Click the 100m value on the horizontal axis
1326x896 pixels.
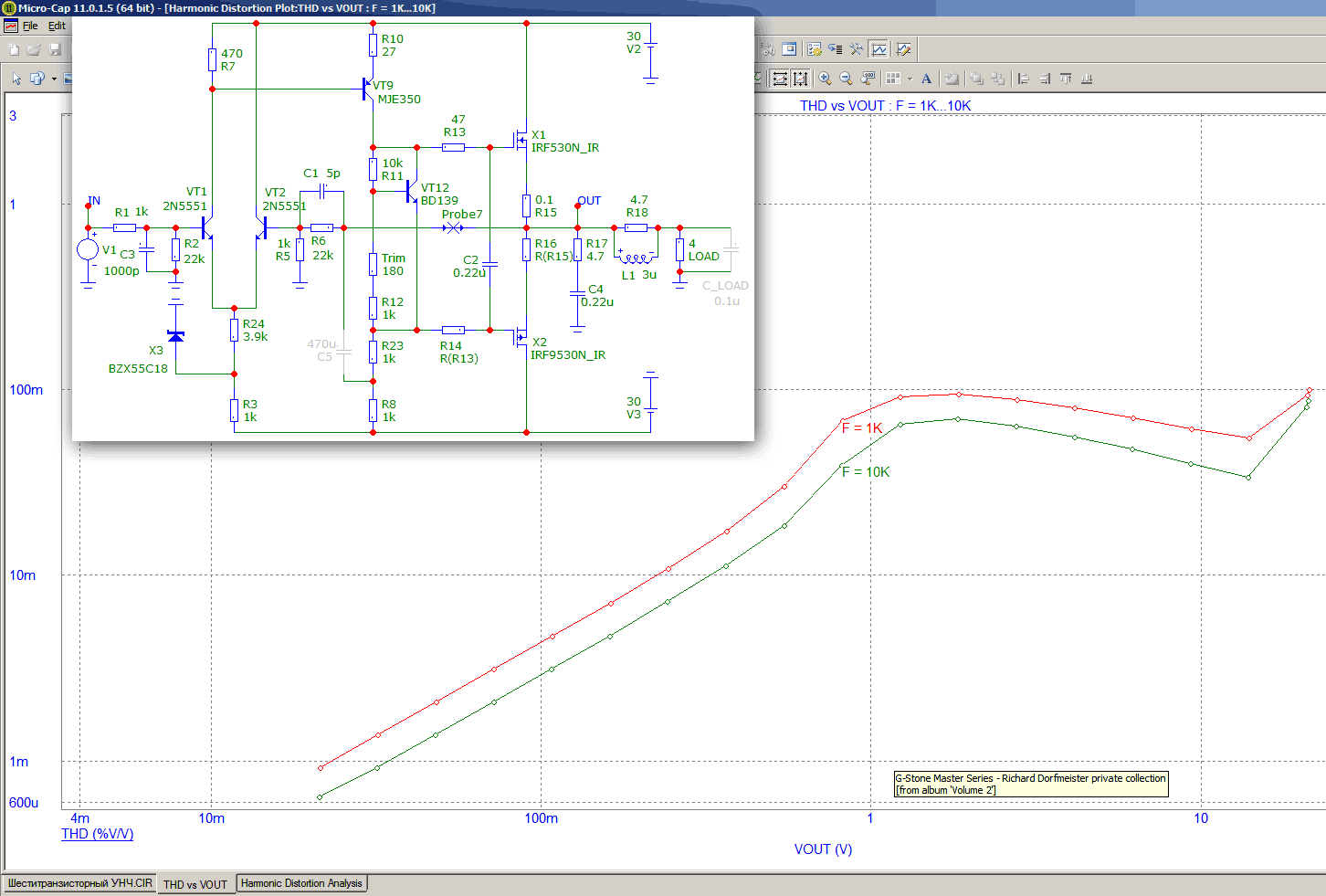pos(541,818)
